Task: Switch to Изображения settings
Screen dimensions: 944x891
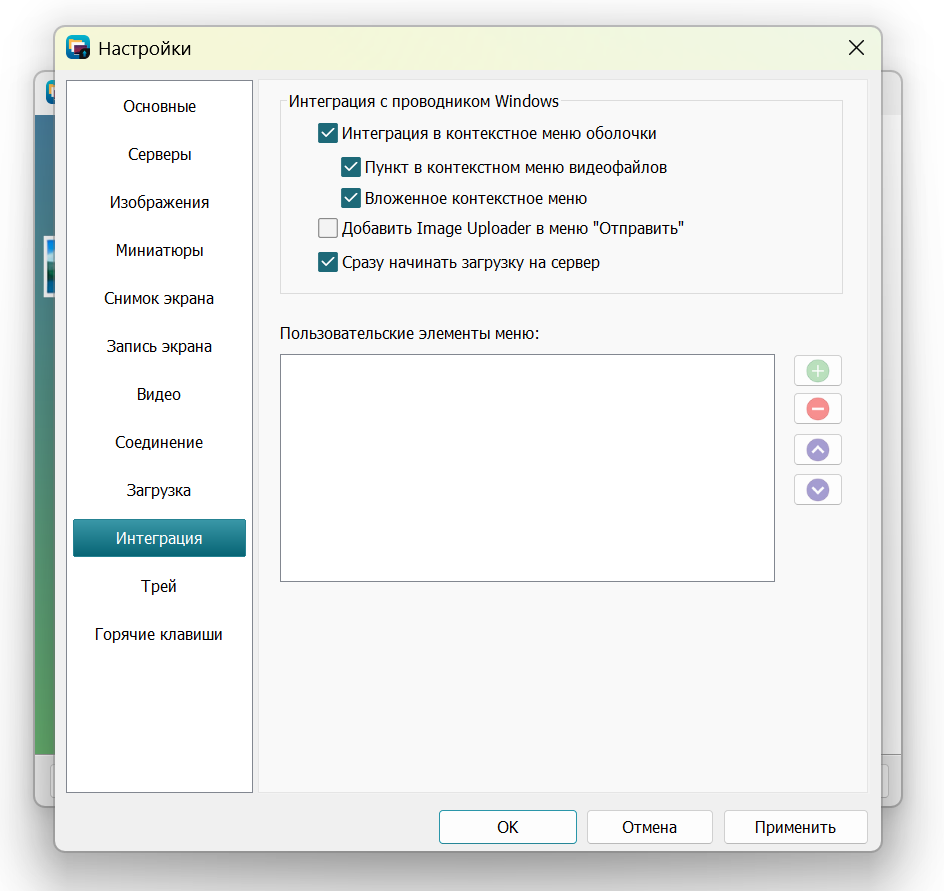Action: pyautogui.click(x=160, y=202)
